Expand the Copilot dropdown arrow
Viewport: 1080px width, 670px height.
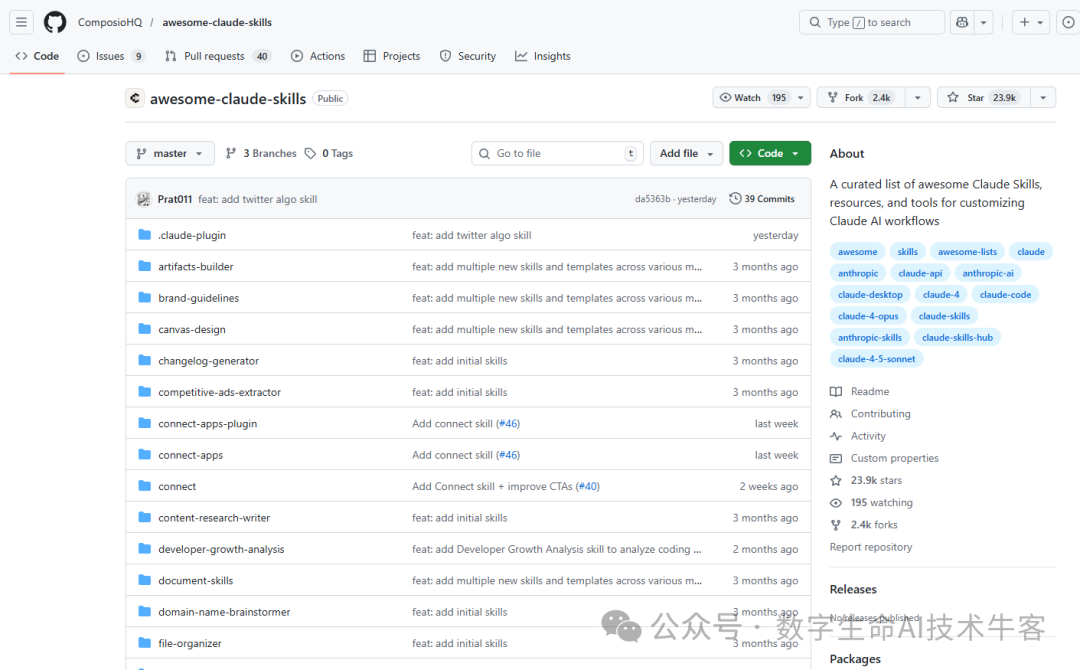(x=984, y=22)
